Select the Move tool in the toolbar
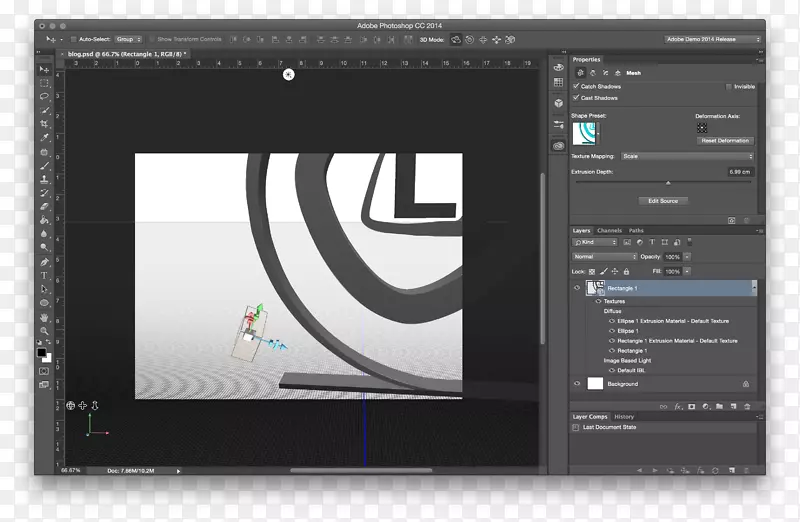The image size is (800, 522). 44,69
